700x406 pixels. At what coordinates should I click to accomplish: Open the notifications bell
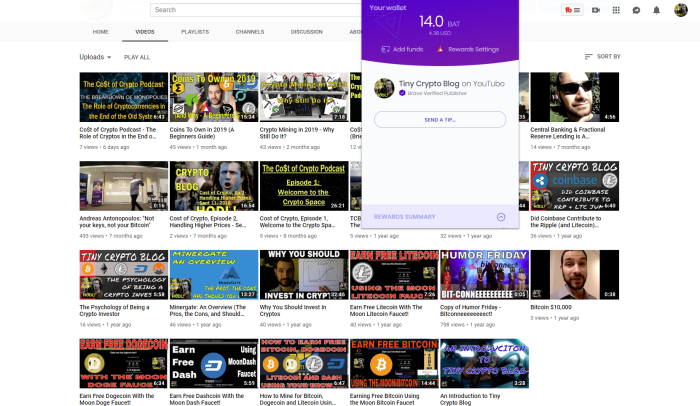[656, 10]
